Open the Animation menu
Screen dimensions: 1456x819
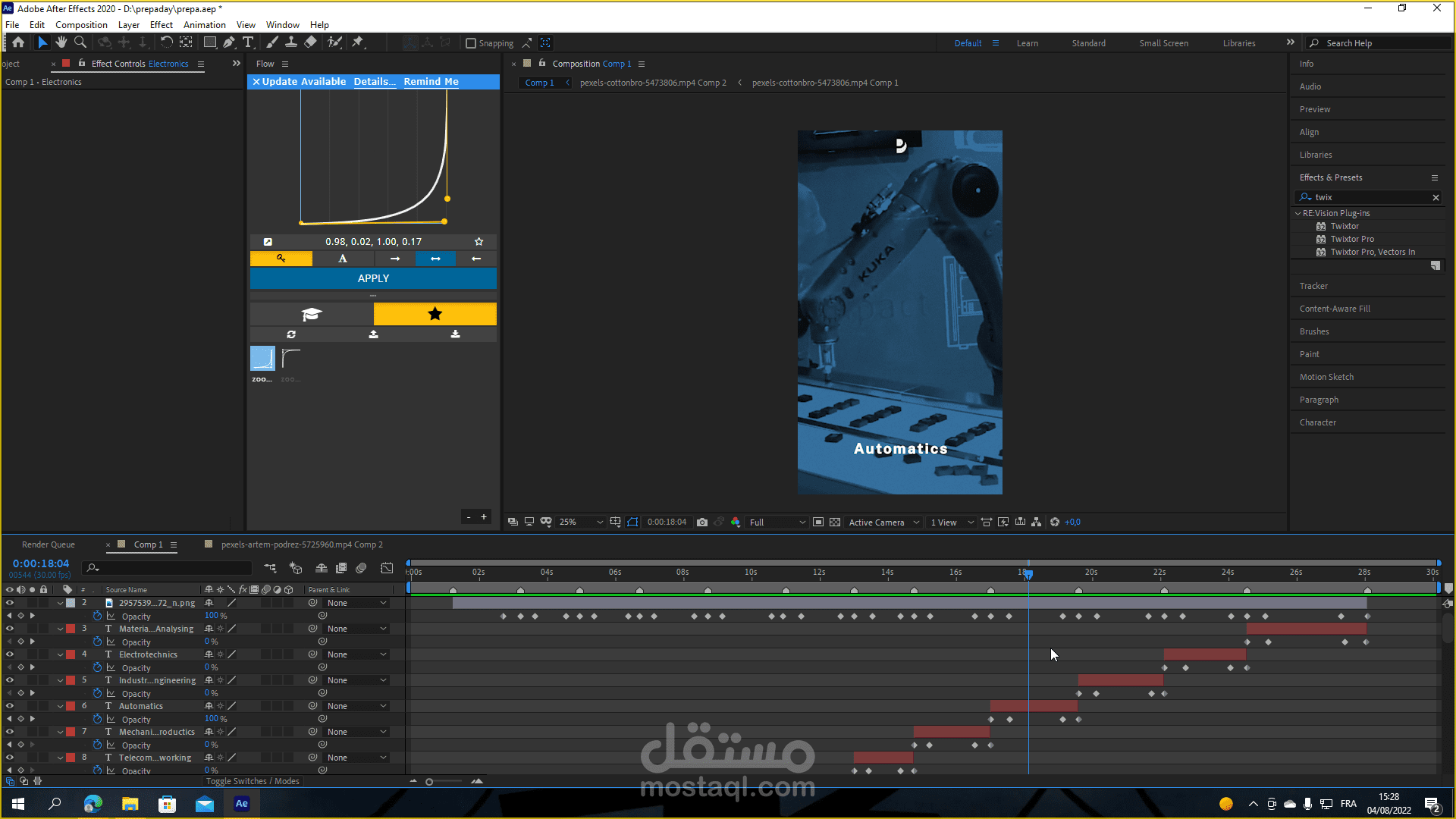tap(204, 25)
